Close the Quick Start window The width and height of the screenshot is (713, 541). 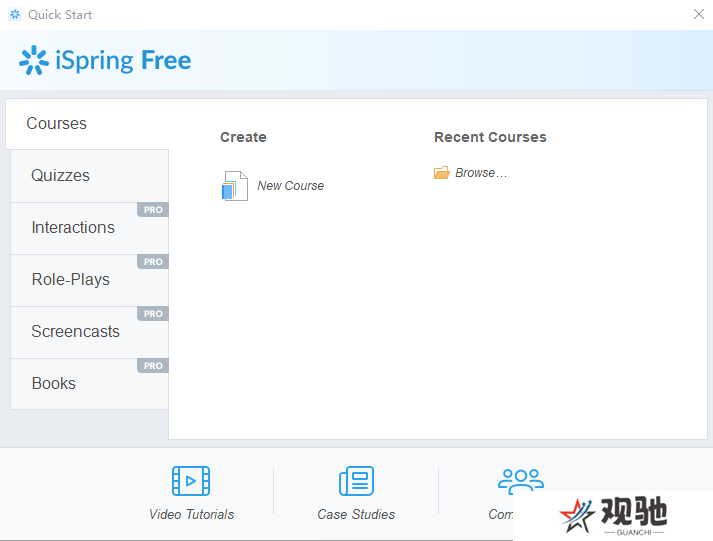[699, 14]
